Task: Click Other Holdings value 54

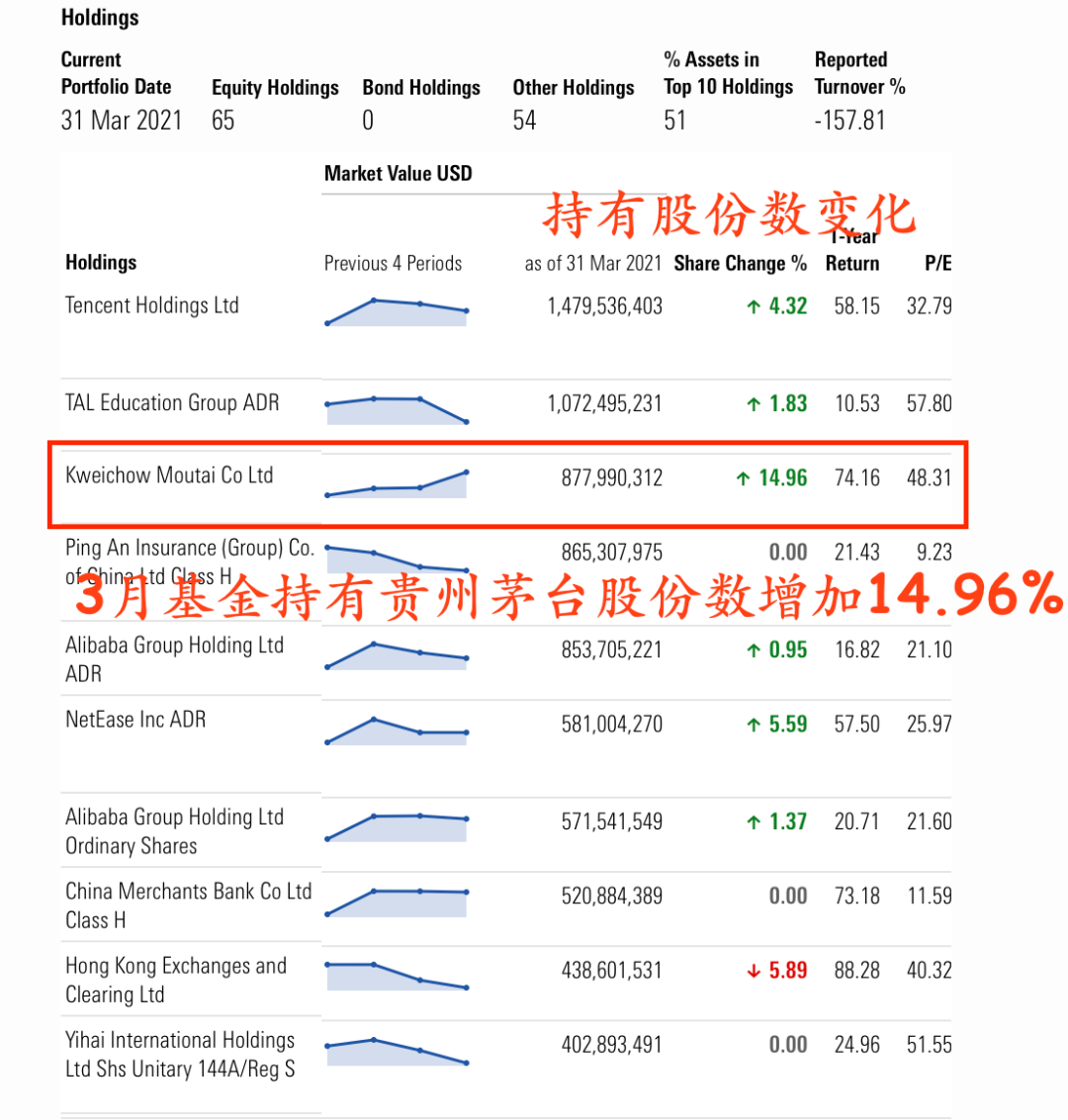Action: (x=524, y=120)
